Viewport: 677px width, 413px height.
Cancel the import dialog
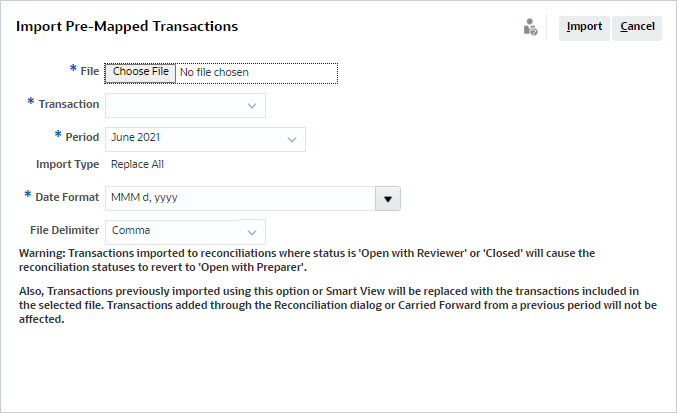pyautogui.click(x=637, y=27)
